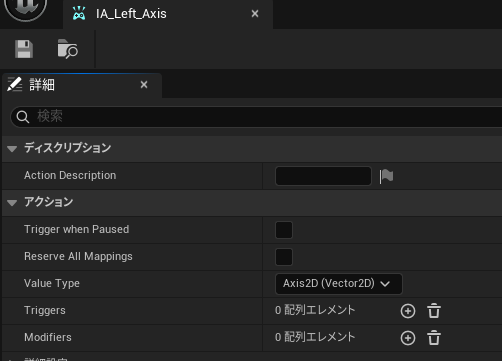Enable Trigger when Paused checkbox

click(x=284, y=230)
